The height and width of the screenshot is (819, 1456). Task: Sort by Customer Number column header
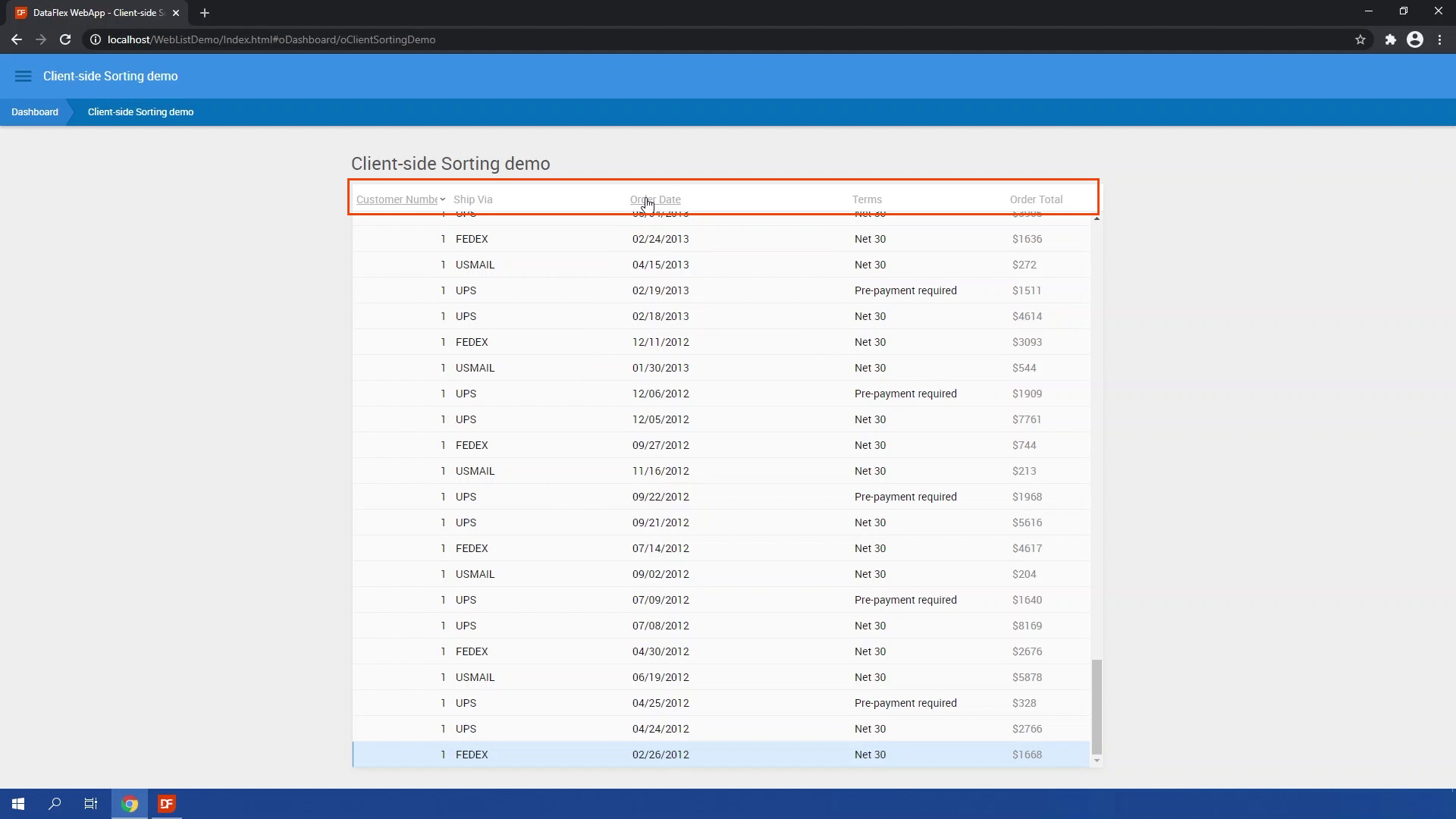click(x=397, y=199)
